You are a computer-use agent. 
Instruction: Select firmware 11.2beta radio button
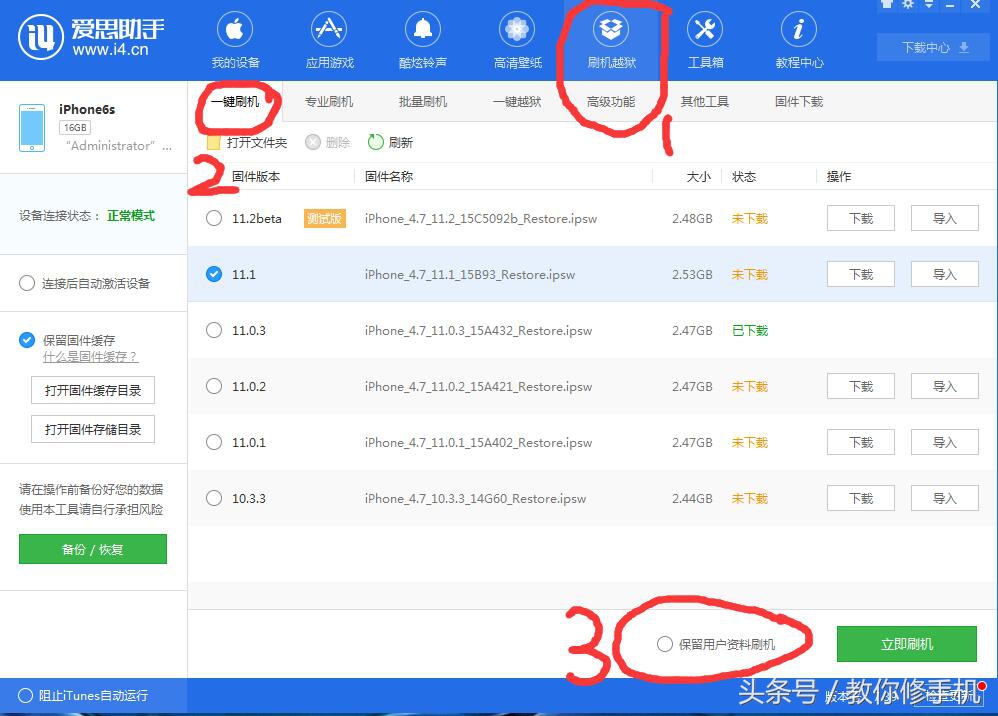tap(214, 218)
